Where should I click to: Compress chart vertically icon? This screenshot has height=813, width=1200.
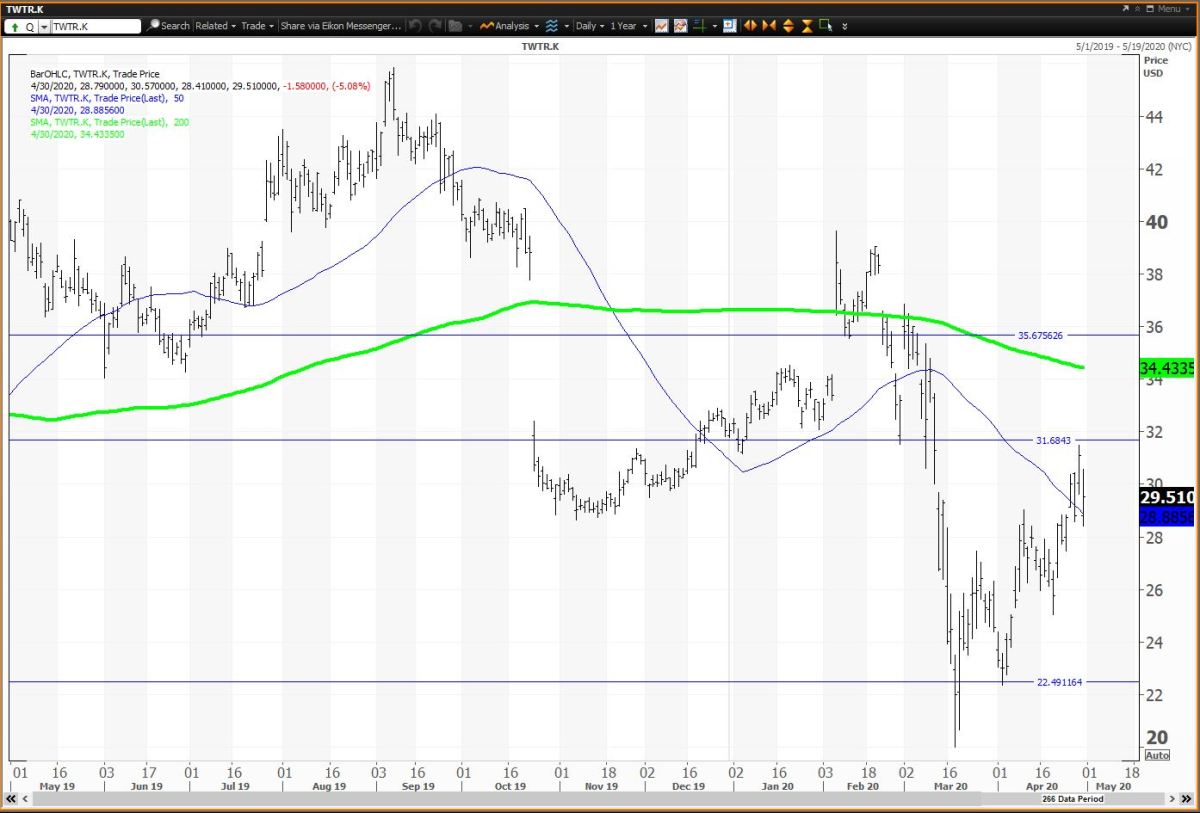[x=806, y=26]
